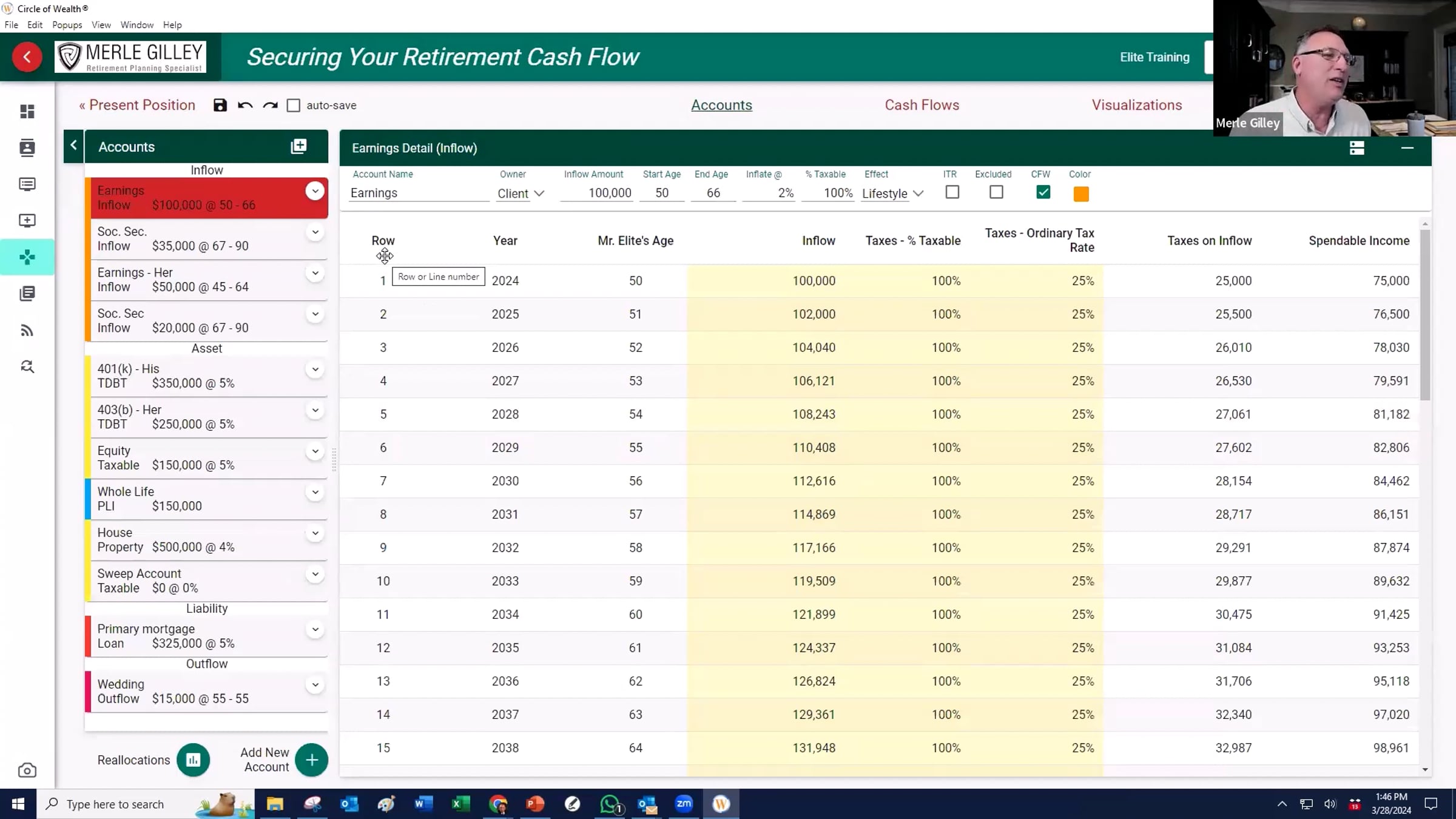Image resolution: width=1456 pixels, height=819 pixels.
Task: Open the Effect dropdown showing Lifestyle
Action: click(x=892, y=194)
